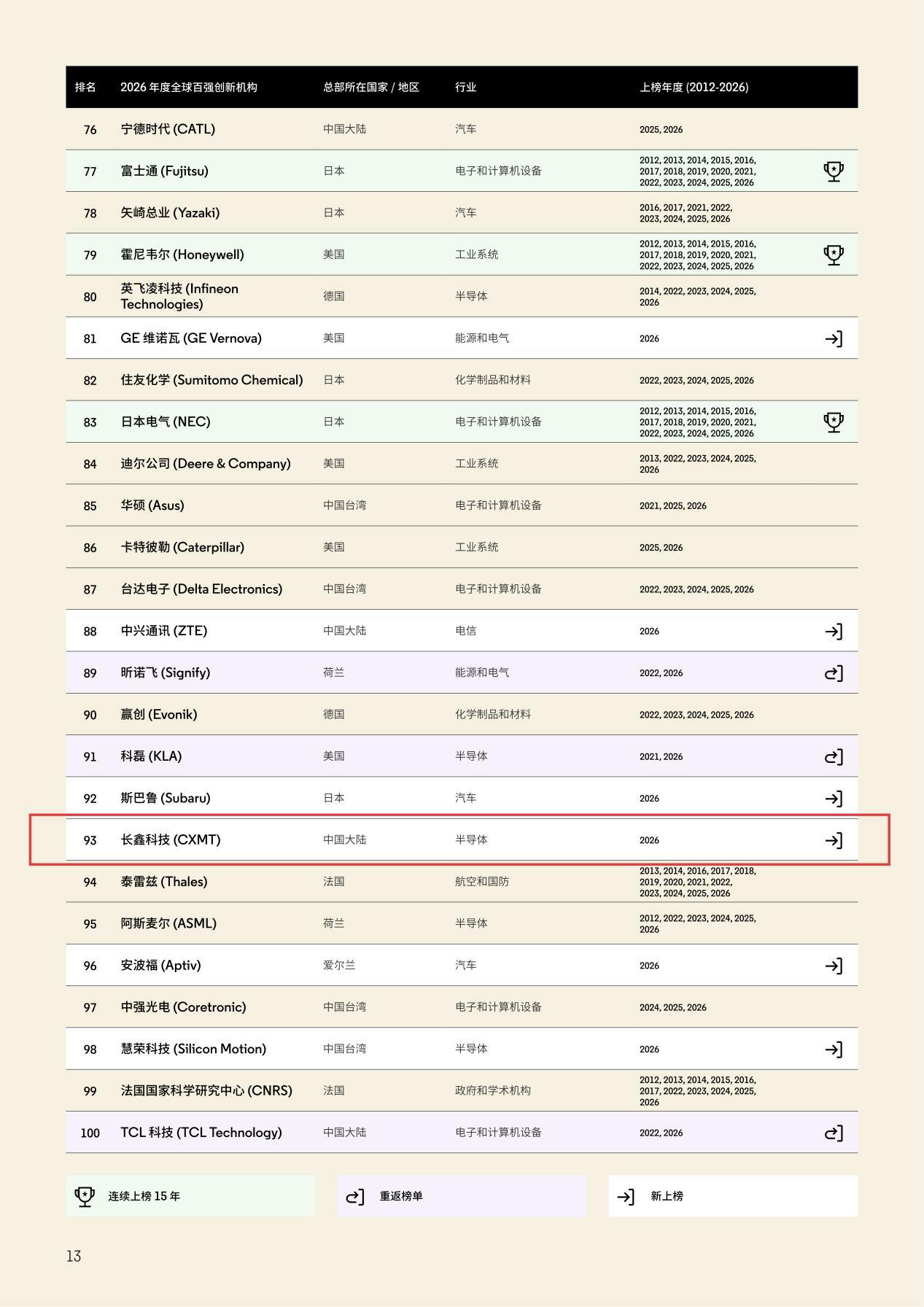Image resolution: width=924 pixels, height=1307 pixels.
Task: Click the 新上榜 legend arrow icon
Action: coord(626,1197)
